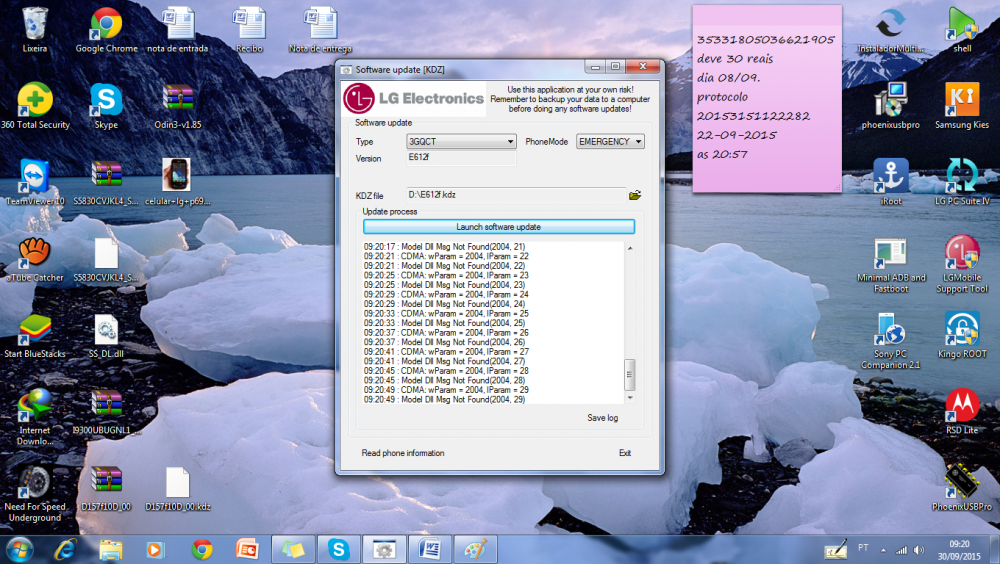
Task: Open the celular+lg+p69 image file
Action: point(177,182)
